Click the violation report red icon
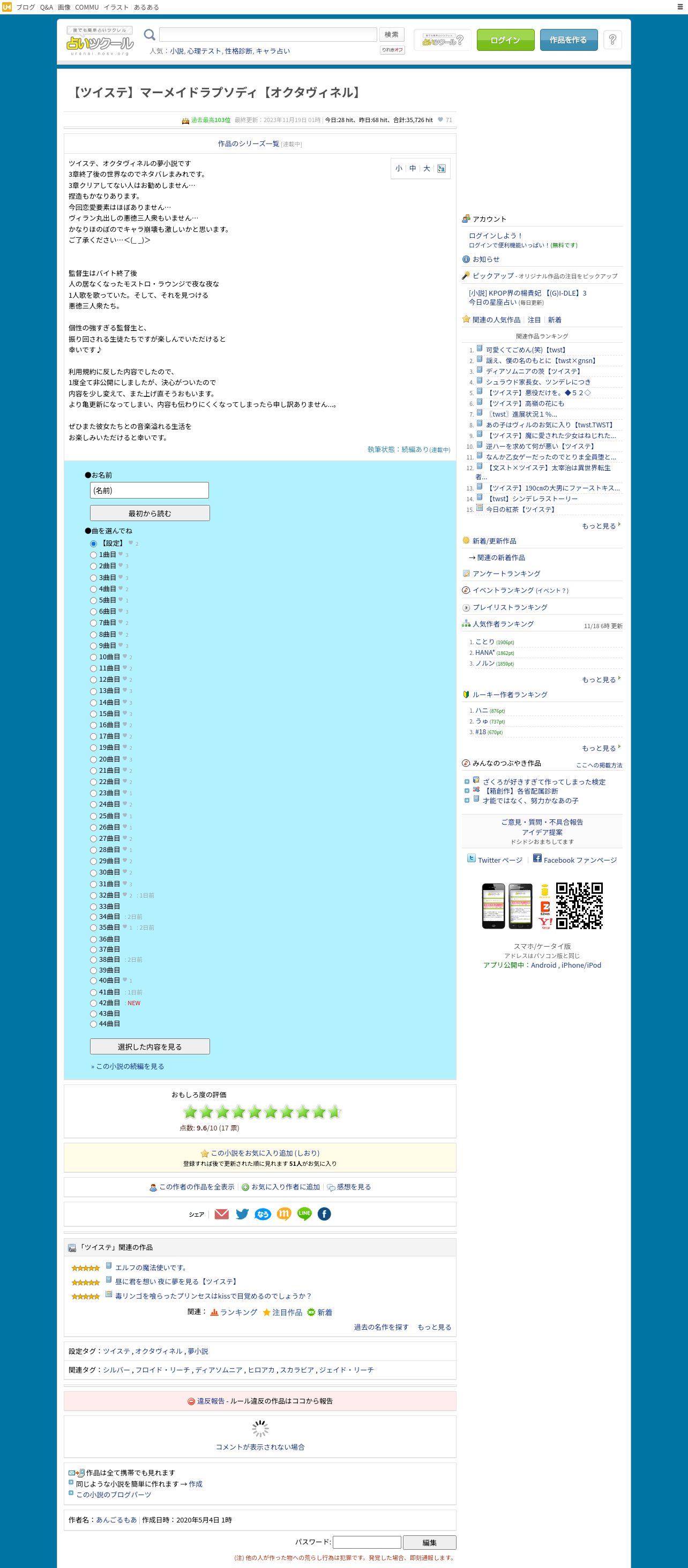The height and width of the screenshot is (1568, 688). pos(191,1401)
